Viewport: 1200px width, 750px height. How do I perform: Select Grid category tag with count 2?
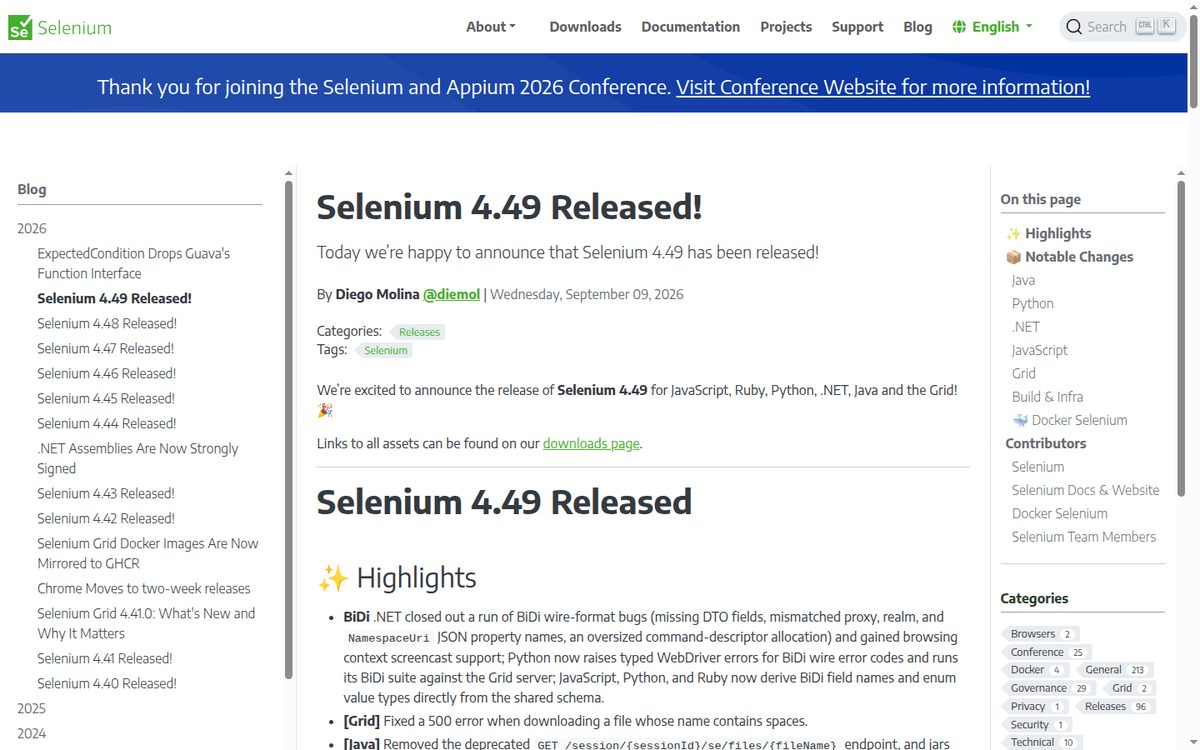coord(1129,688)
